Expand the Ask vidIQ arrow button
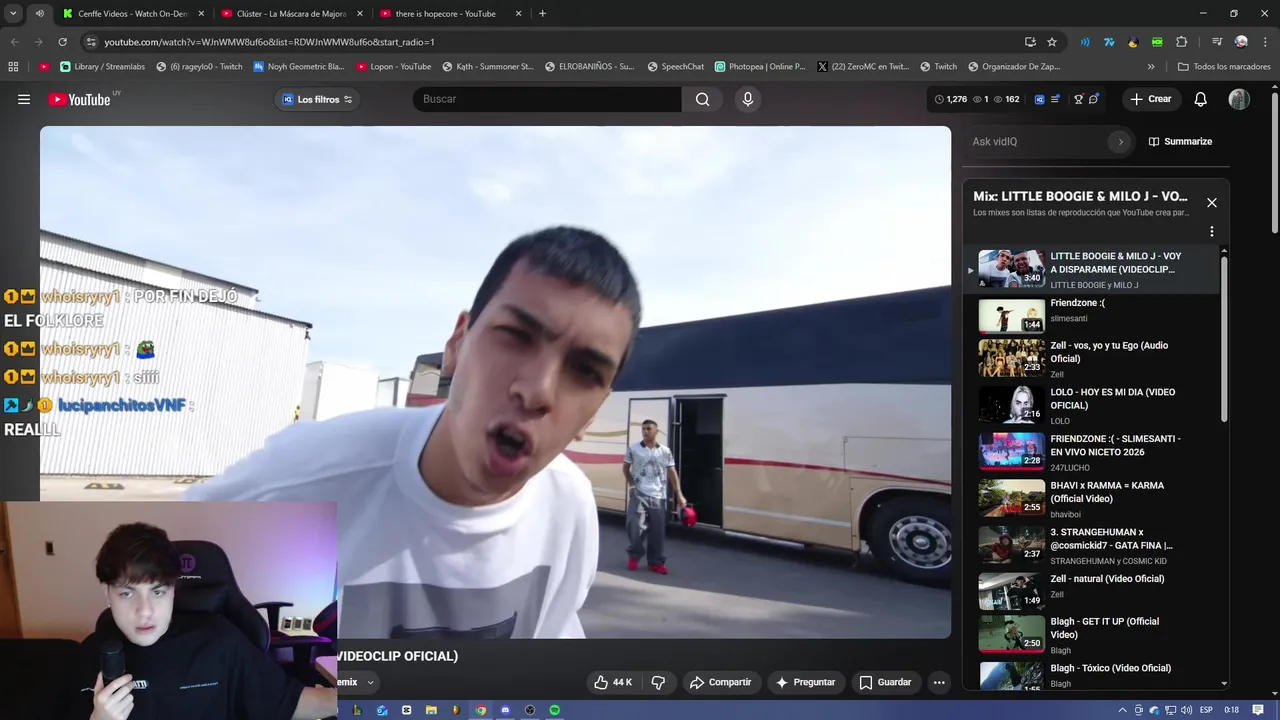This screenshot has width=1280, height=720. pos(1120,142)
